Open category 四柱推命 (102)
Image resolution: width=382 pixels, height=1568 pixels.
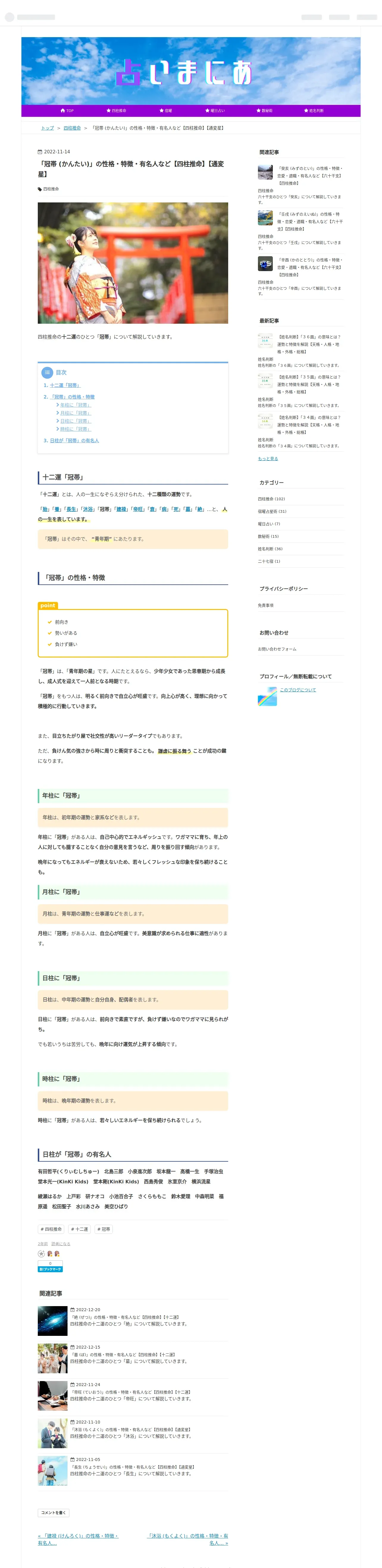pos(271,499)
